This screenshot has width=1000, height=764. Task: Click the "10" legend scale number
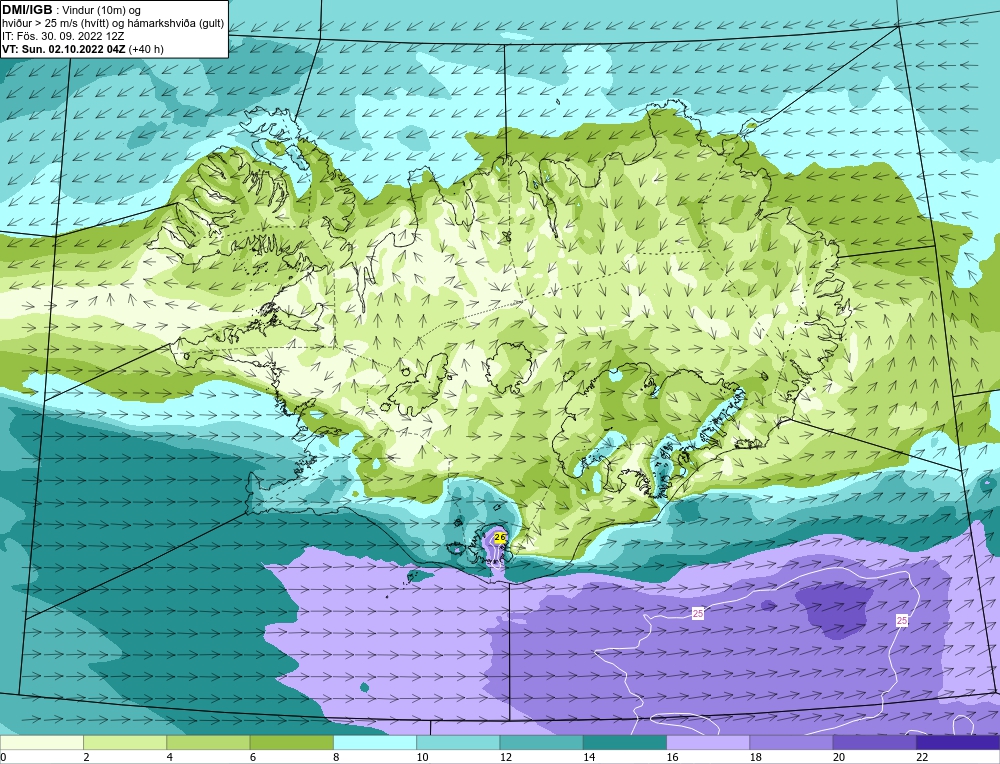coord(422,758)
